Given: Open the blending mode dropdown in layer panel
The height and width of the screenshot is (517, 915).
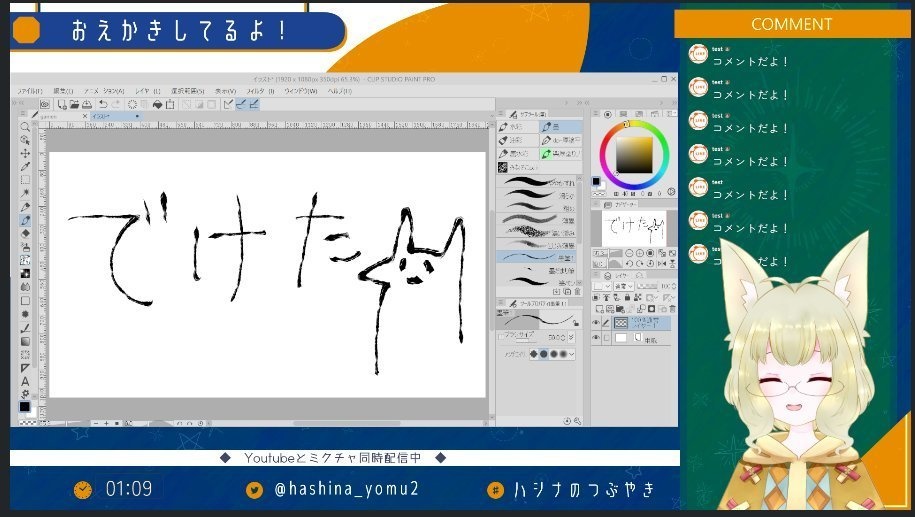Looking at the screenshot, I should pyautogui.click(x=624, y=287).
